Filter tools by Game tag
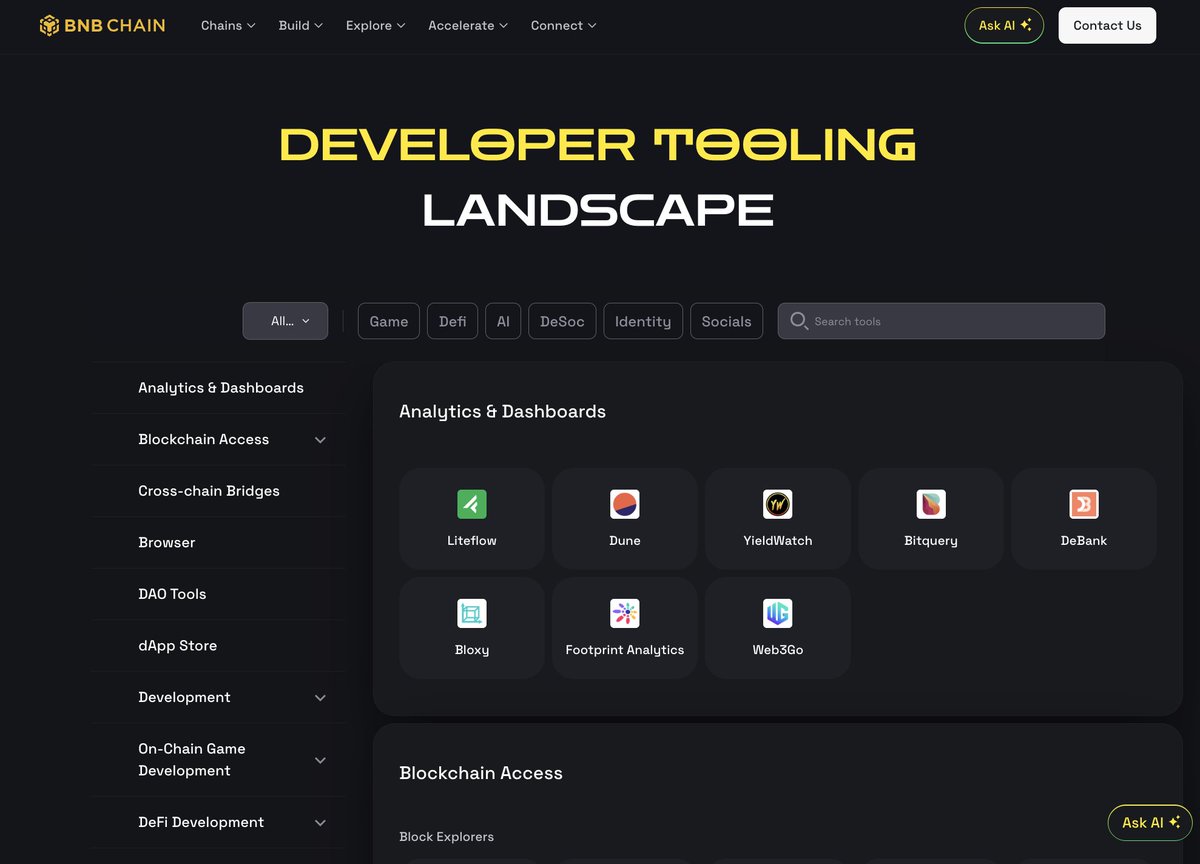 click(389, 321)
